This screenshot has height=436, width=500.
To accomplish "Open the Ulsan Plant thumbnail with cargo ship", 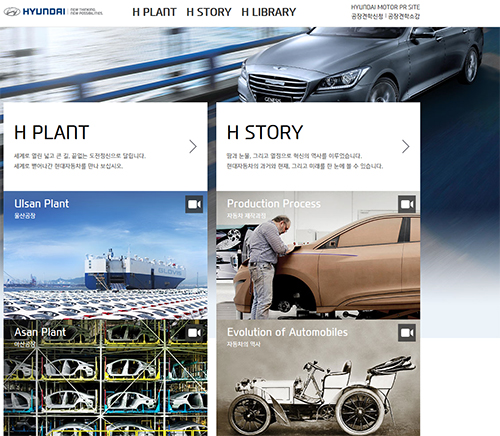I will tap(105, 255).
